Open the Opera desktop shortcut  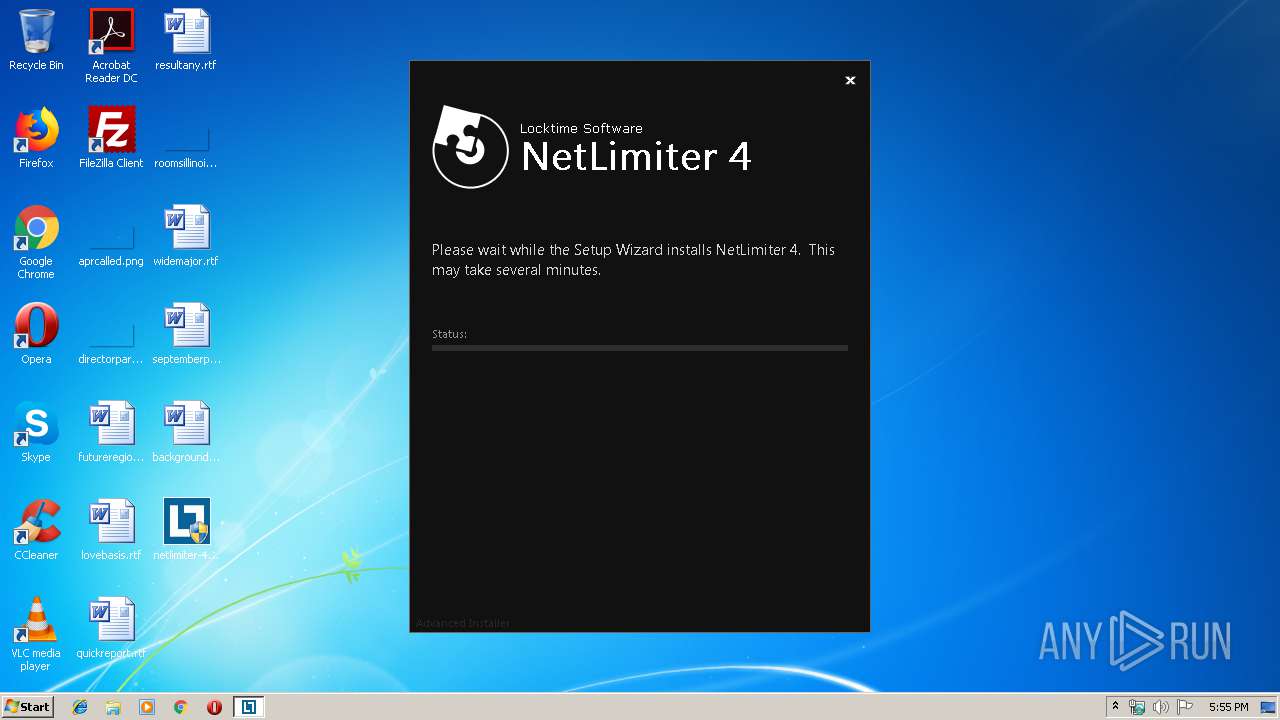click(36, 334)
